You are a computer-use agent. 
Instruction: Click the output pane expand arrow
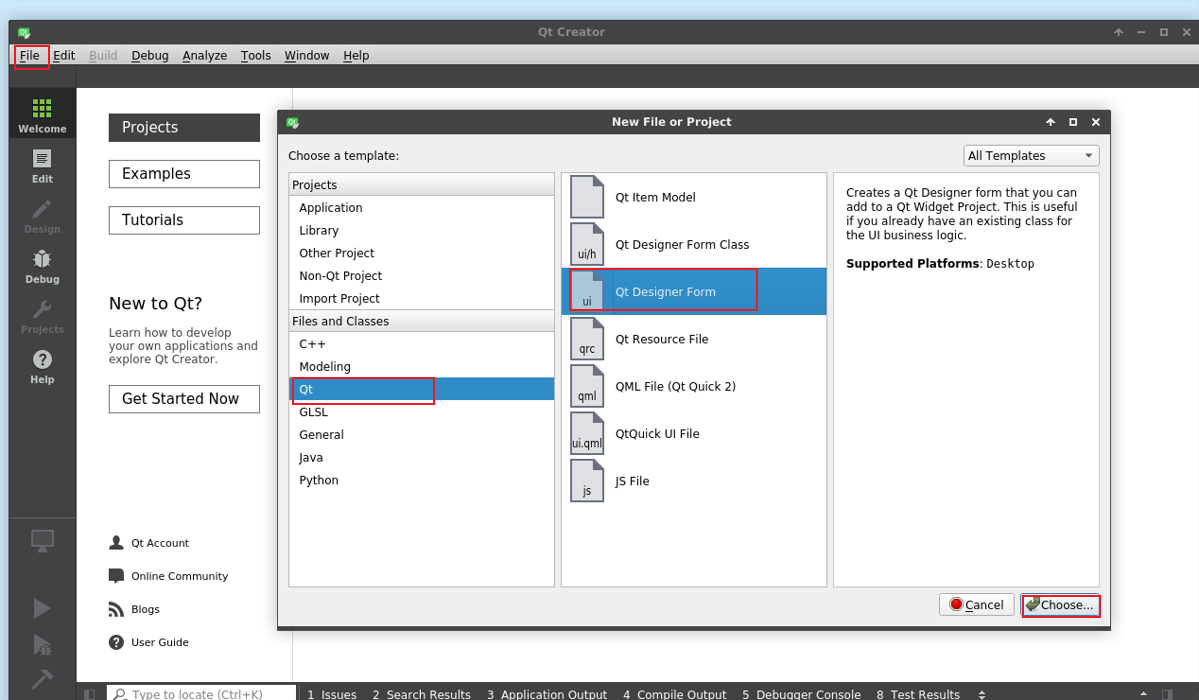point(1143,694)
